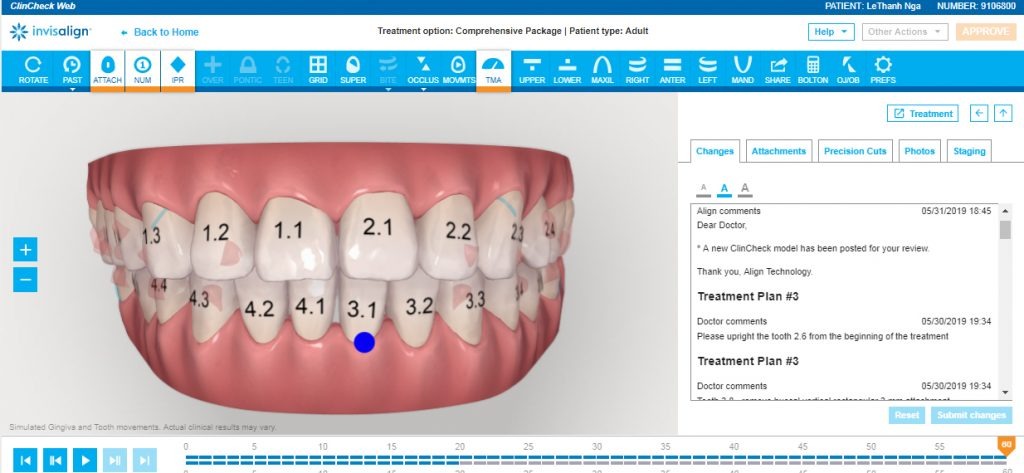Switch to the Changes tab
Viewport: 1024px width, 473px height.
[x=714, y=151]
